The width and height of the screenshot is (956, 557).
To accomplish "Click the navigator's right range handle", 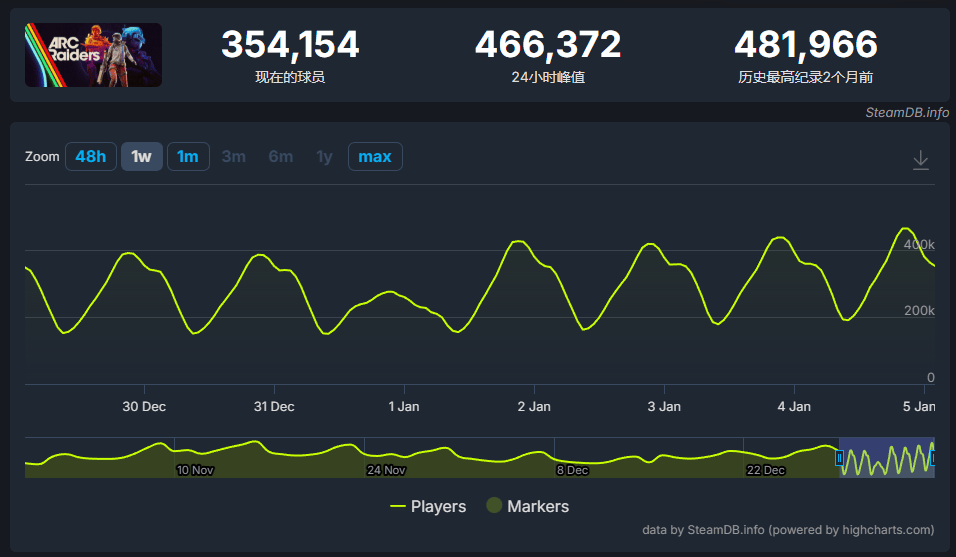I will pos(932,458).
